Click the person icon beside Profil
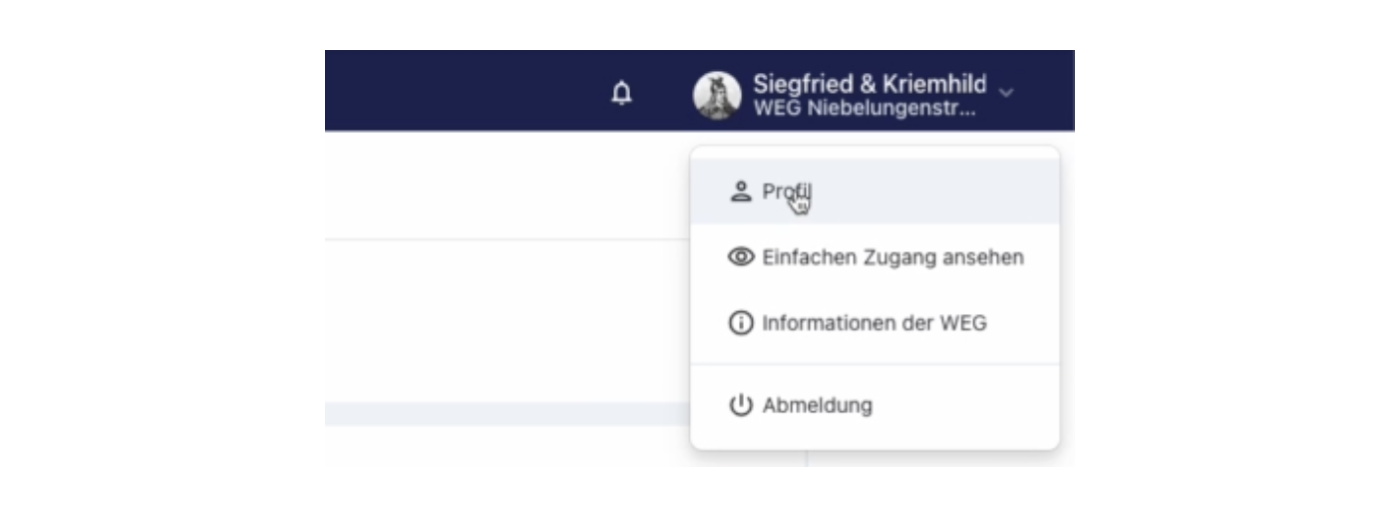This screenshot has height=517, width=1400. [740, 192]
